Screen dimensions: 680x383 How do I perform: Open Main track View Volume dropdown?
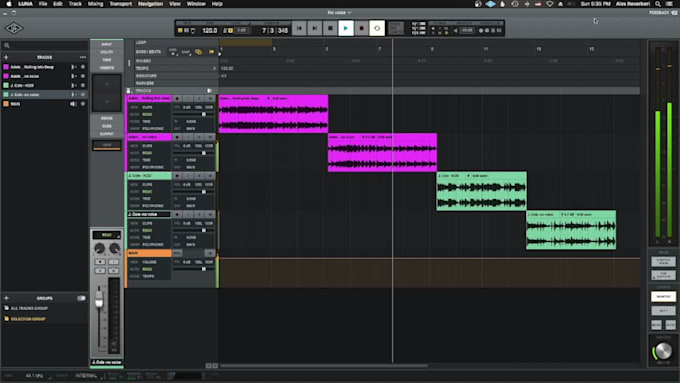coord(150,262)
